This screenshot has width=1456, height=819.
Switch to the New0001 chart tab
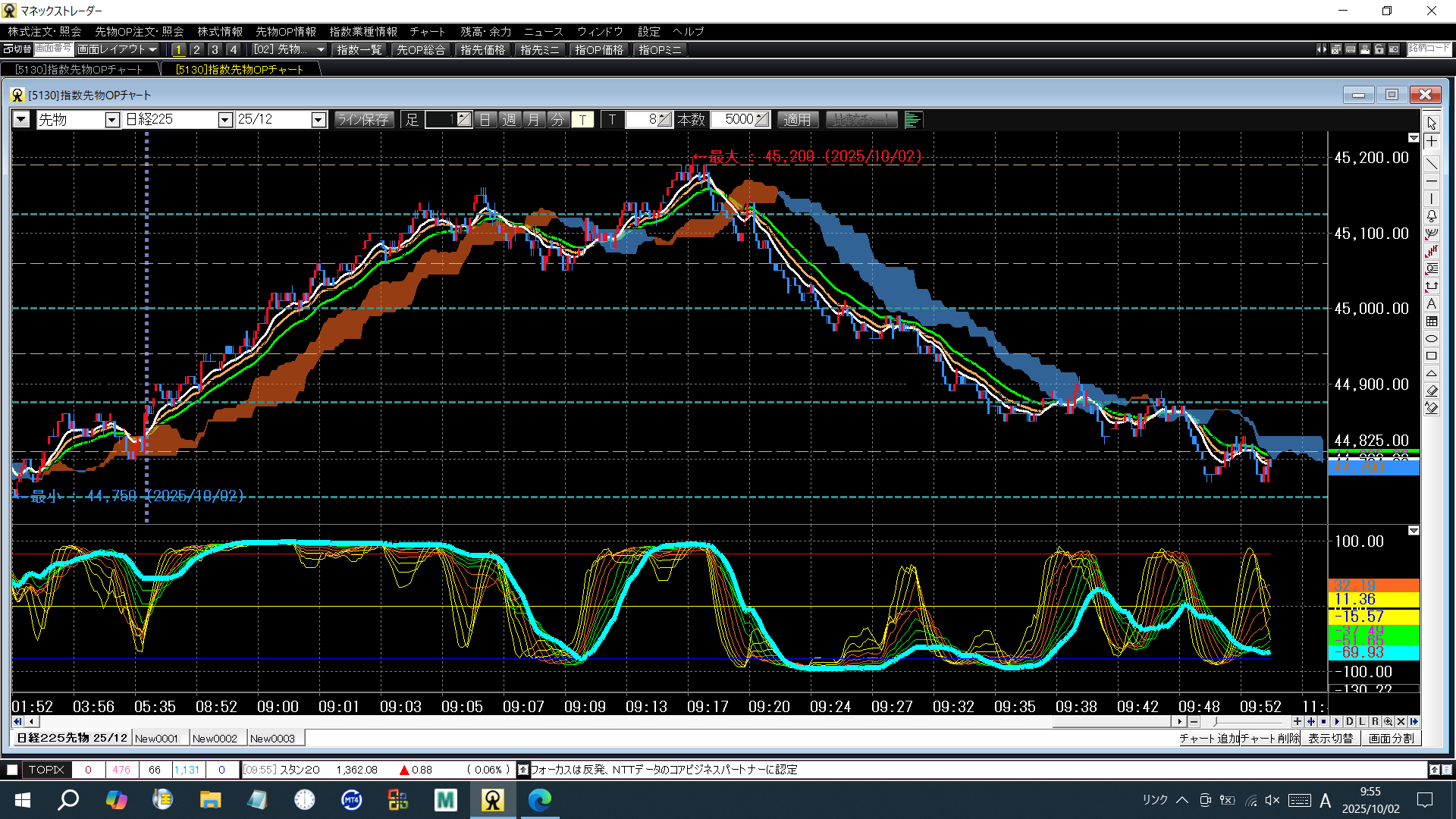[x=156, y=739]
